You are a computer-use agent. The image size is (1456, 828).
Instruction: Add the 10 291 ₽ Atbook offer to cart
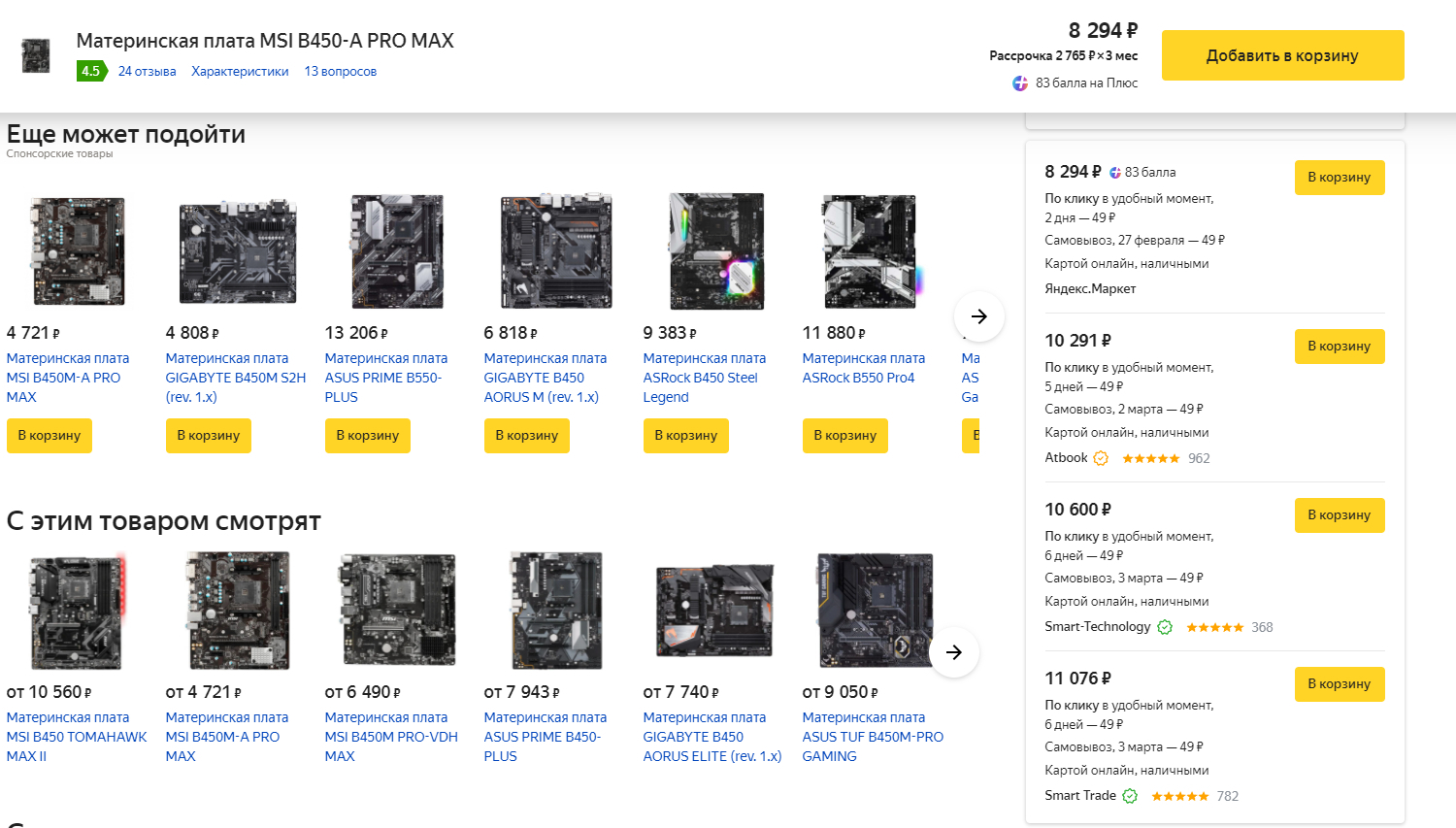click(1340, 347)
